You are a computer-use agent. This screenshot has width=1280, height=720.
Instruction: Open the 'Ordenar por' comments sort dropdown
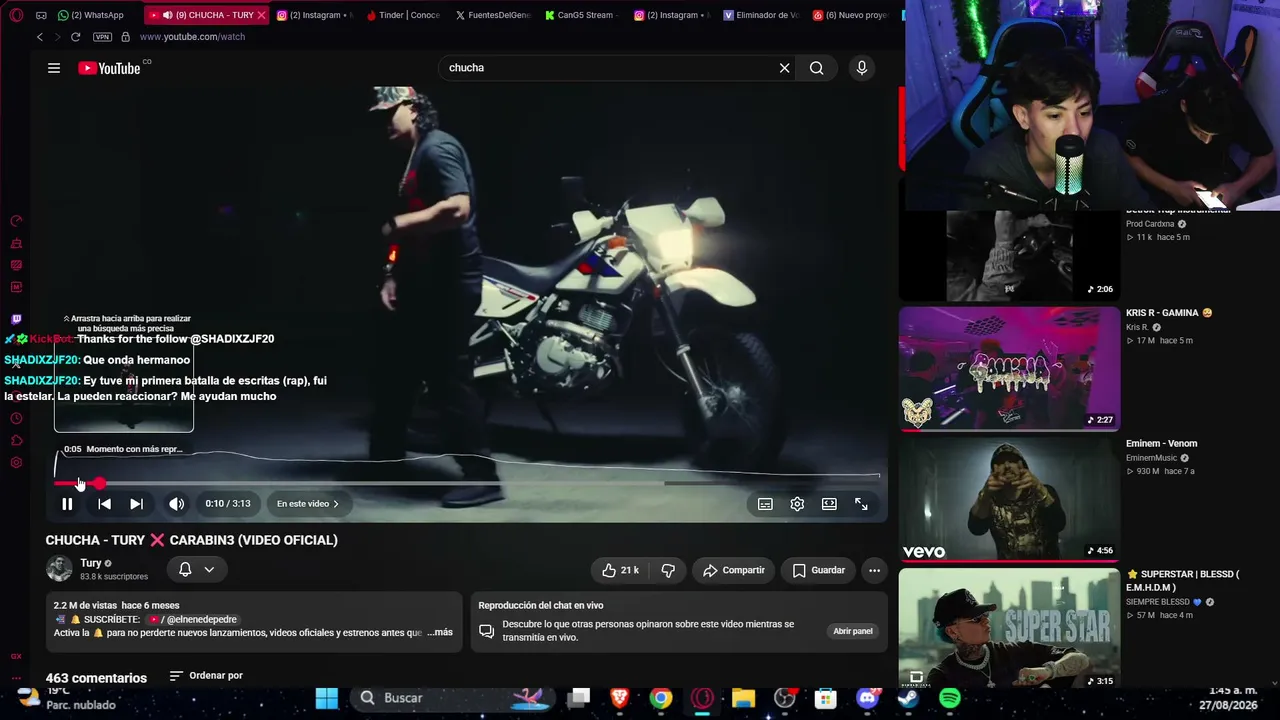pyautogui.click(x=206, y=676)
